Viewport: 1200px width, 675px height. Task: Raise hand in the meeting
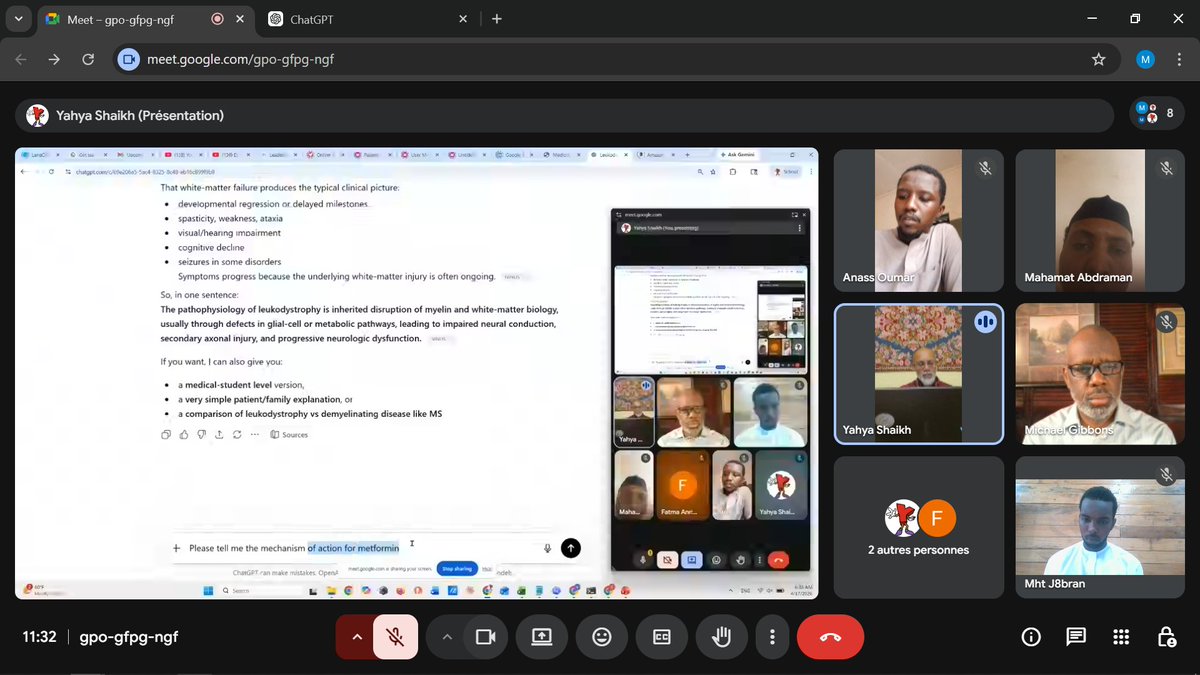coord(721,637)
